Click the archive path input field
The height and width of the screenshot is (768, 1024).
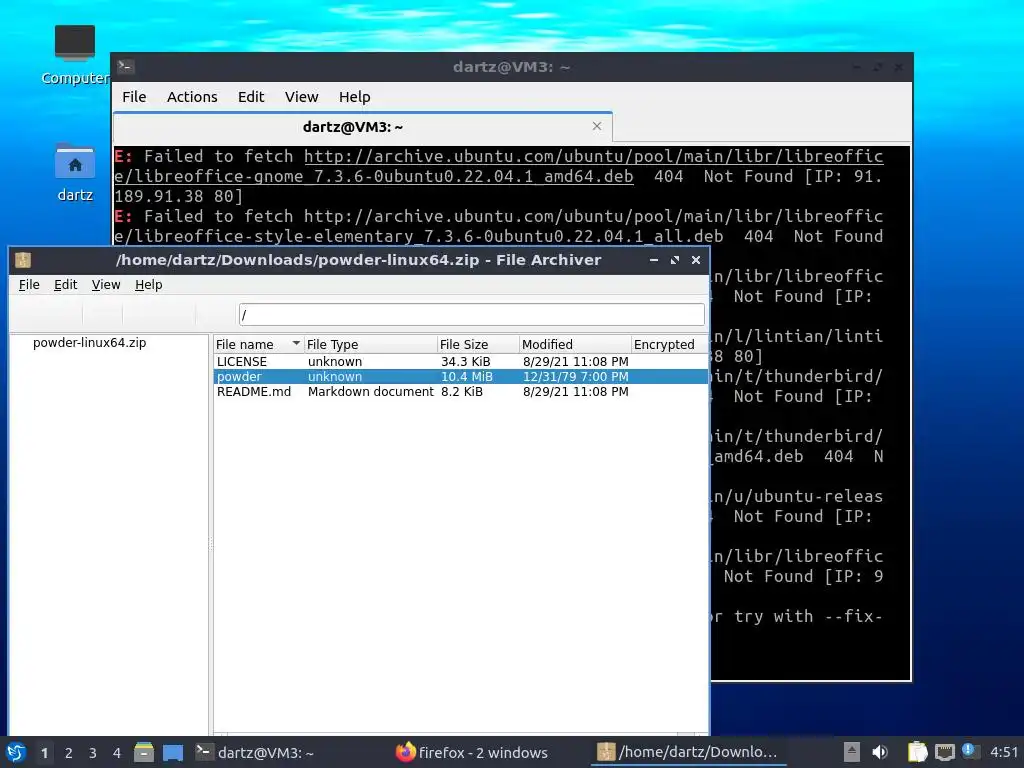pyautogui.click(x=472, y=315)
